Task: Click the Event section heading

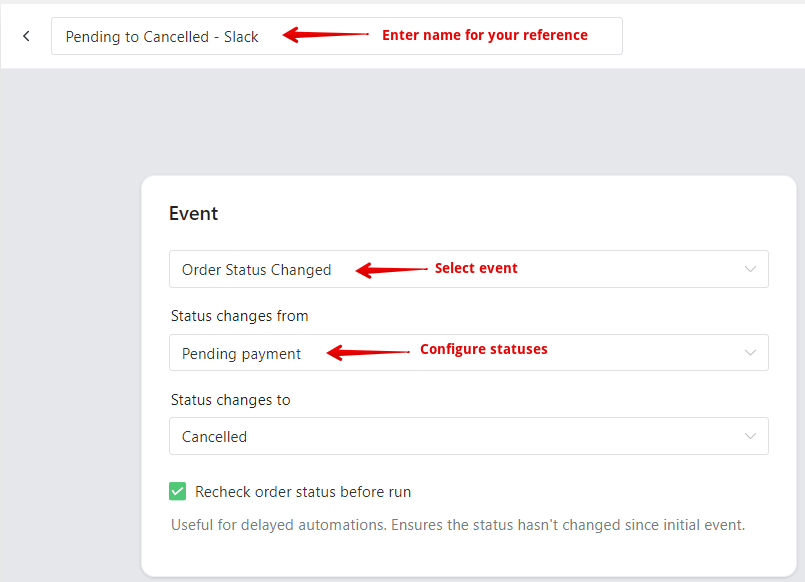Action: 194,214
